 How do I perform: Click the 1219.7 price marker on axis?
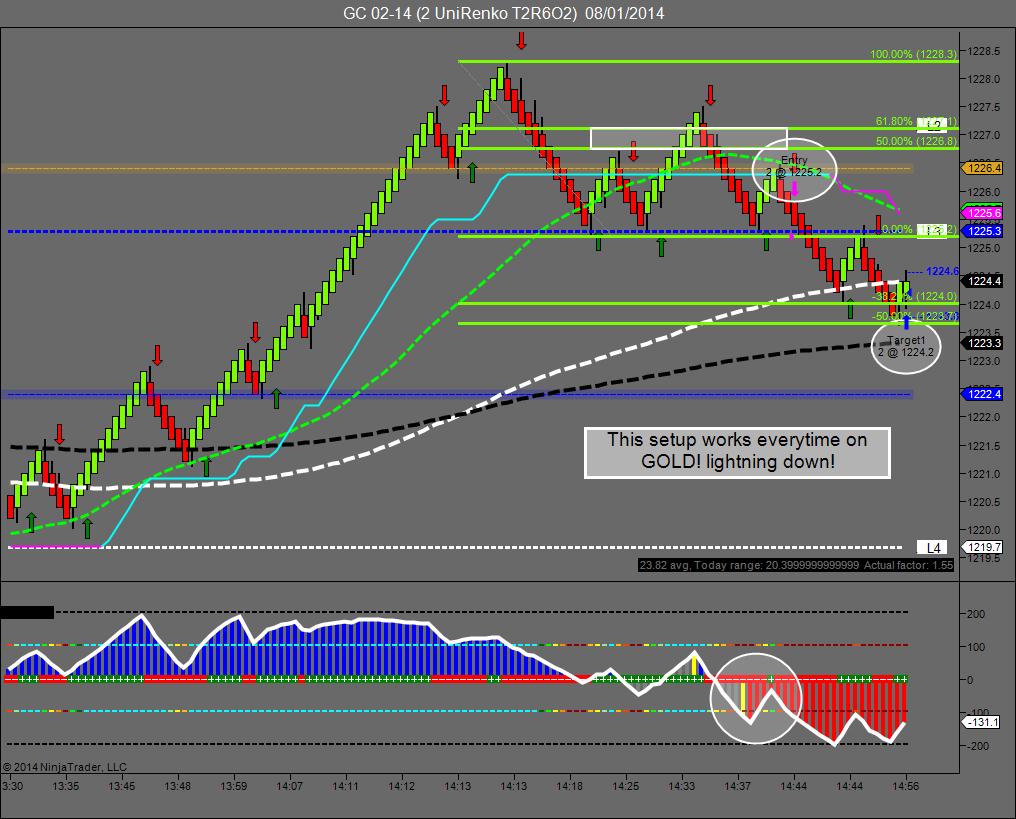[984, 548]
